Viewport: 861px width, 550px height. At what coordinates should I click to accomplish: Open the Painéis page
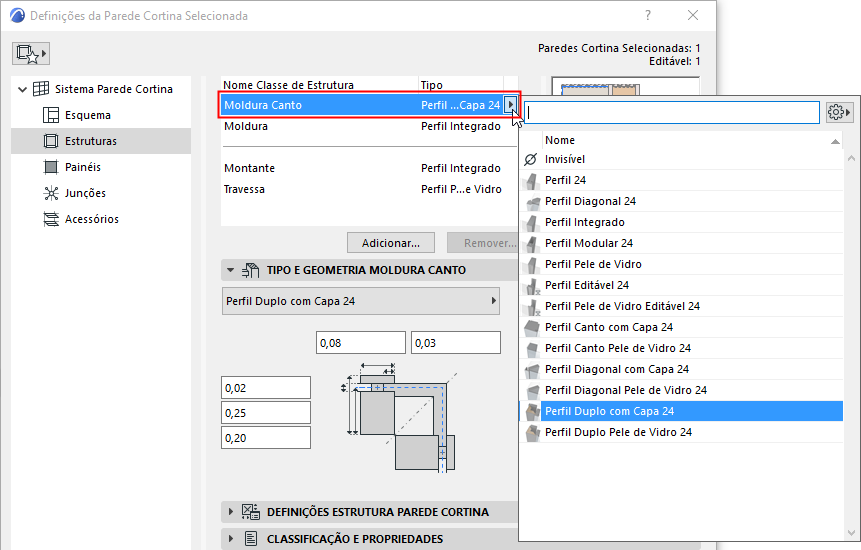pyautogui.click(x=83, y=167)
